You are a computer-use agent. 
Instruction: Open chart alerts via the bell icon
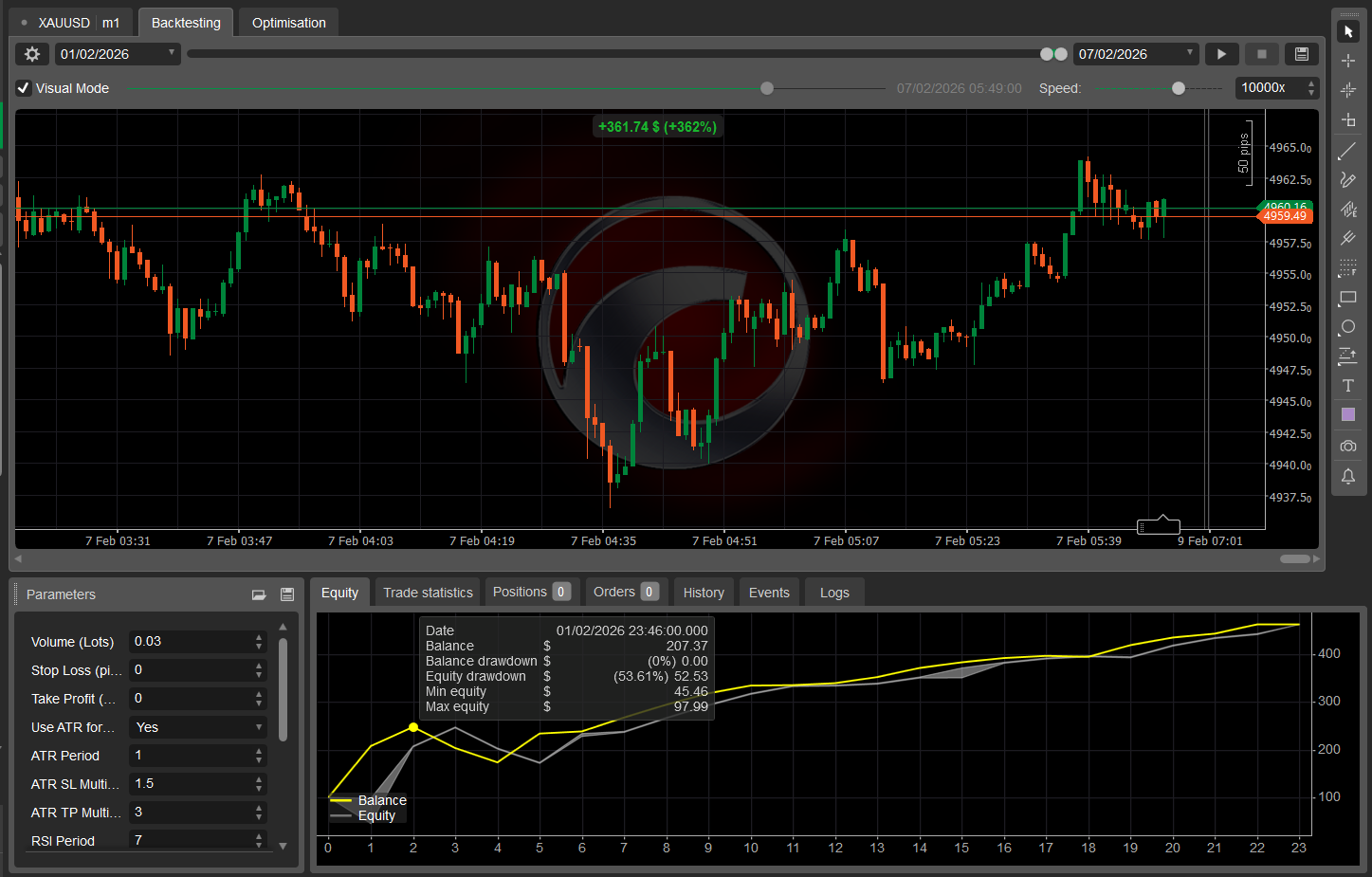[x=1348, y=477]
